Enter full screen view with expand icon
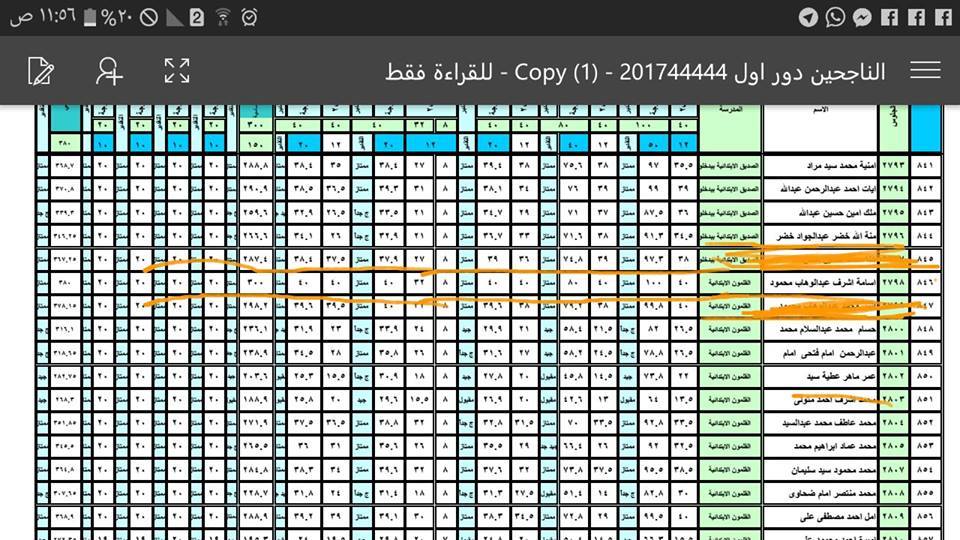This screenshot has width=960, height=540. (x=176, y=70)
